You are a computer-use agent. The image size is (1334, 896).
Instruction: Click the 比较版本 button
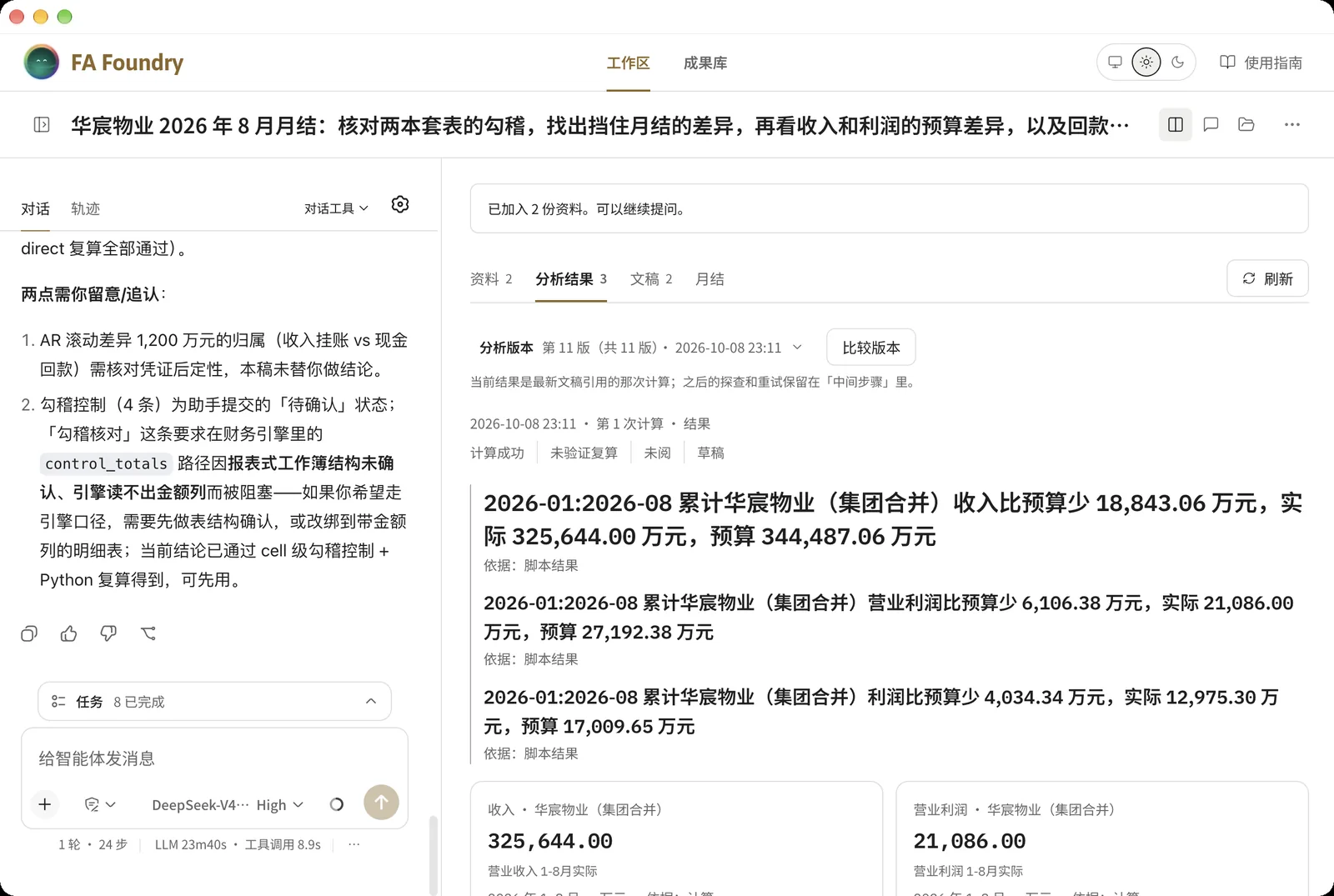tap(871, 348)
